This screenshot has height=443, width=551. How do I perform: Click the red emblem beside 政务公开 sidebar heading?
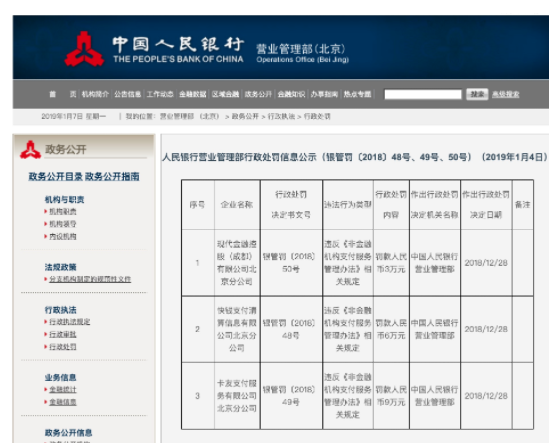pos(30,150)
